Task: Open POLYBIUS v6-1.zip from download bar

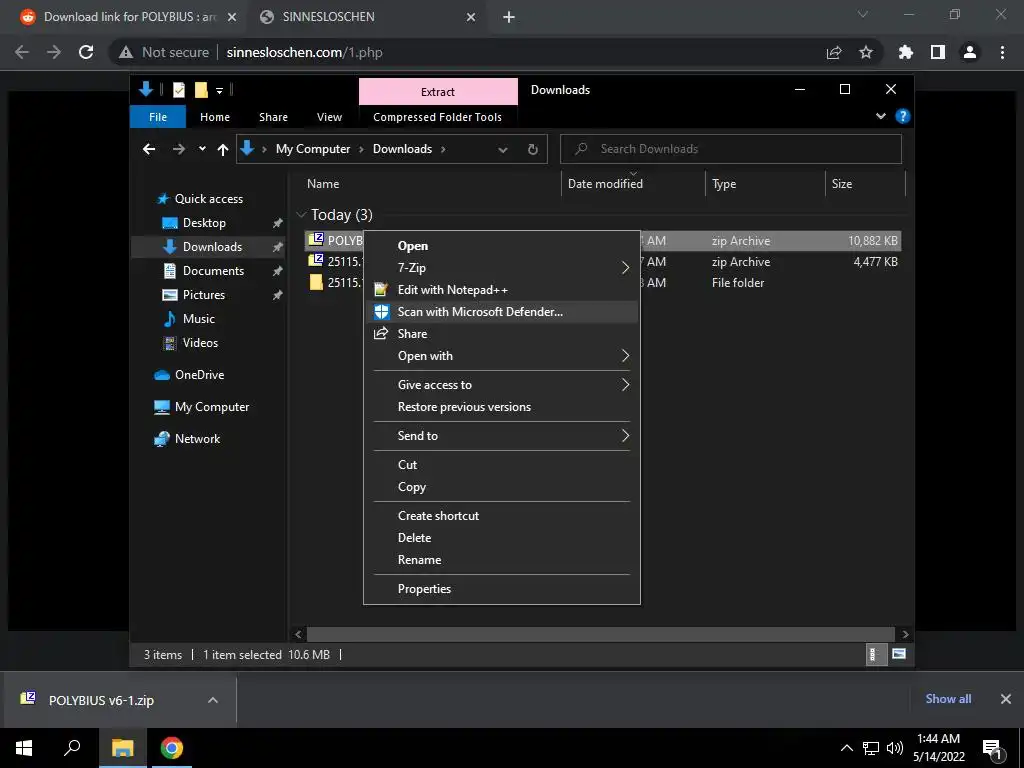Action: click(x=101, y=700)
